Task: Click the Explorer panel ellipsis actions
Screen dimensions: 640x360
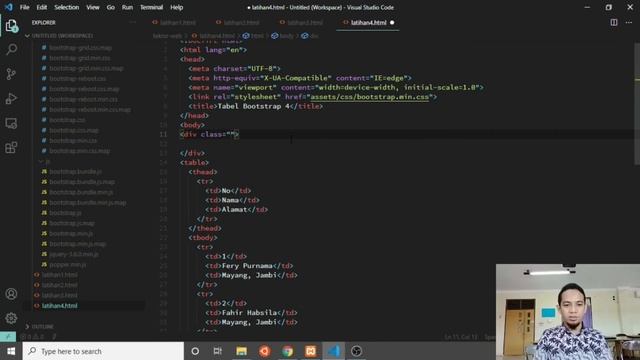Action: pos(133,22)
